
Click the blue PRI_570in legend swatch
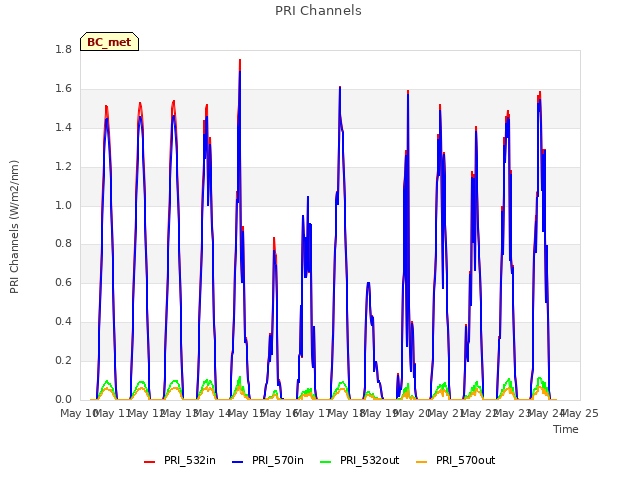pos(238,462)
